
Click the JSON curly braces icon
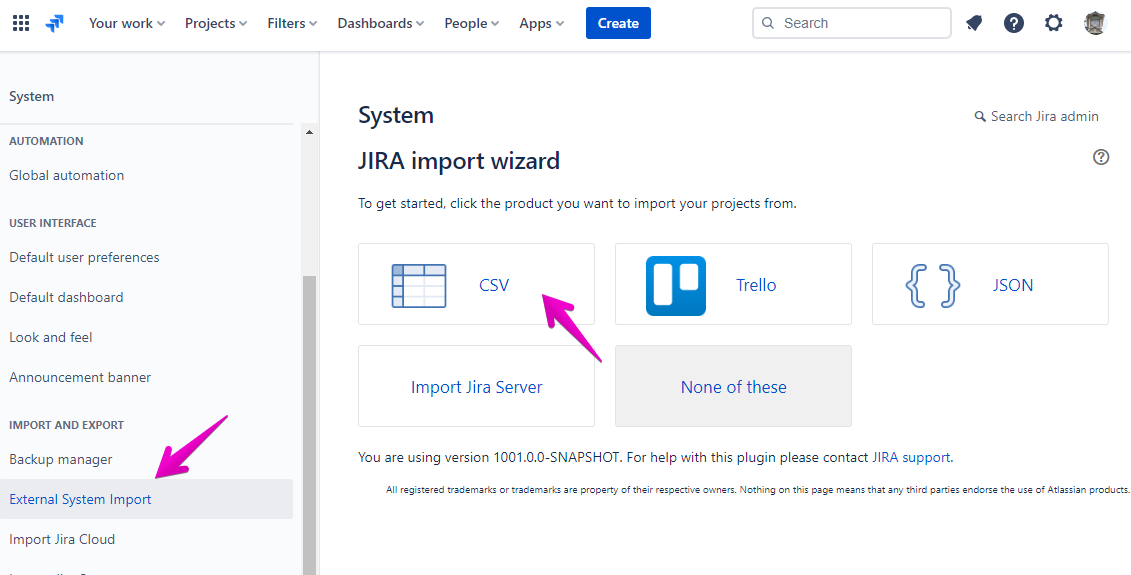(932, 285)
